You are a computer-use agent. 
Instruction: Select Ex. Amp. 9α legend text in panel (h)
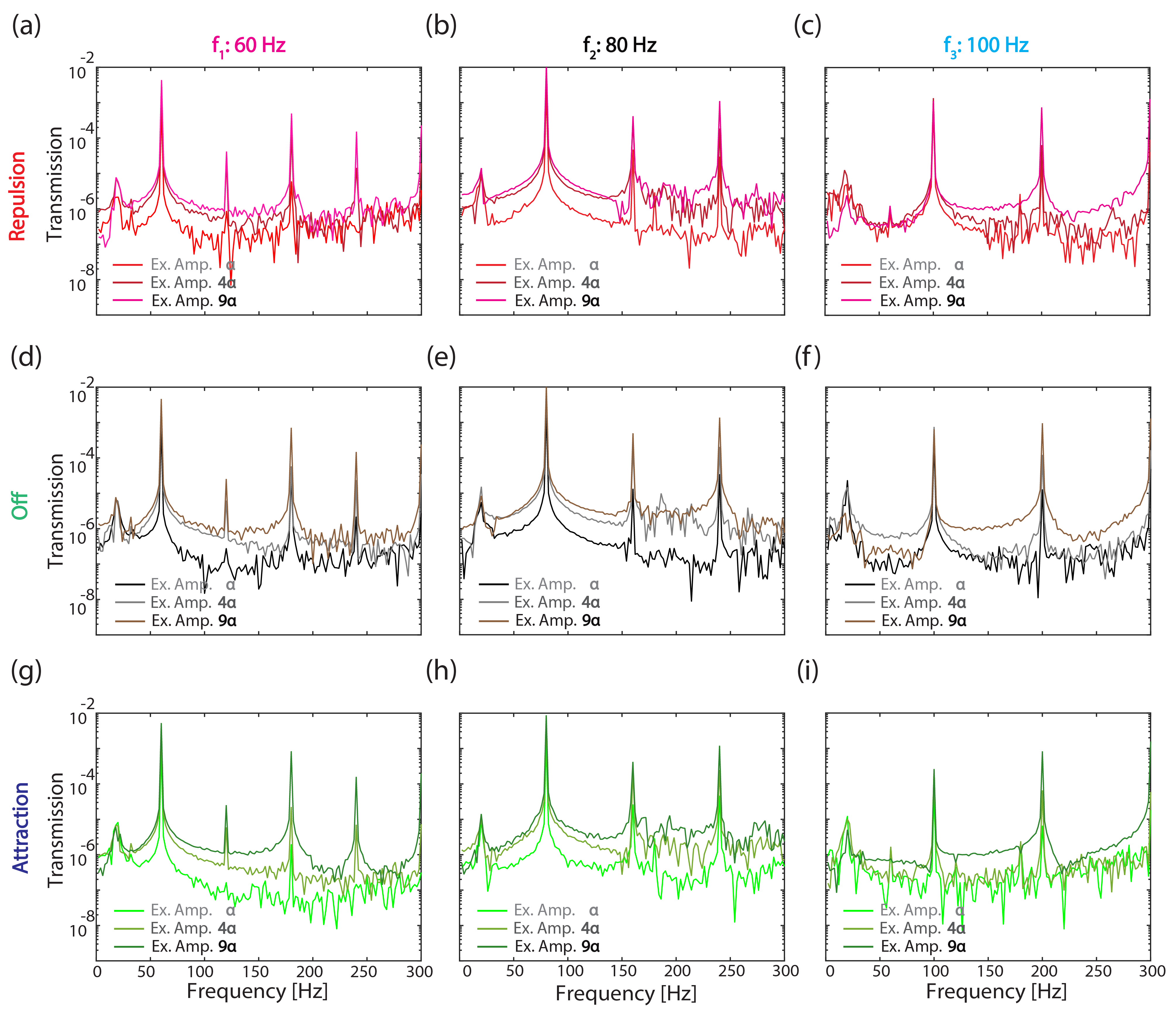pos(557,947)
